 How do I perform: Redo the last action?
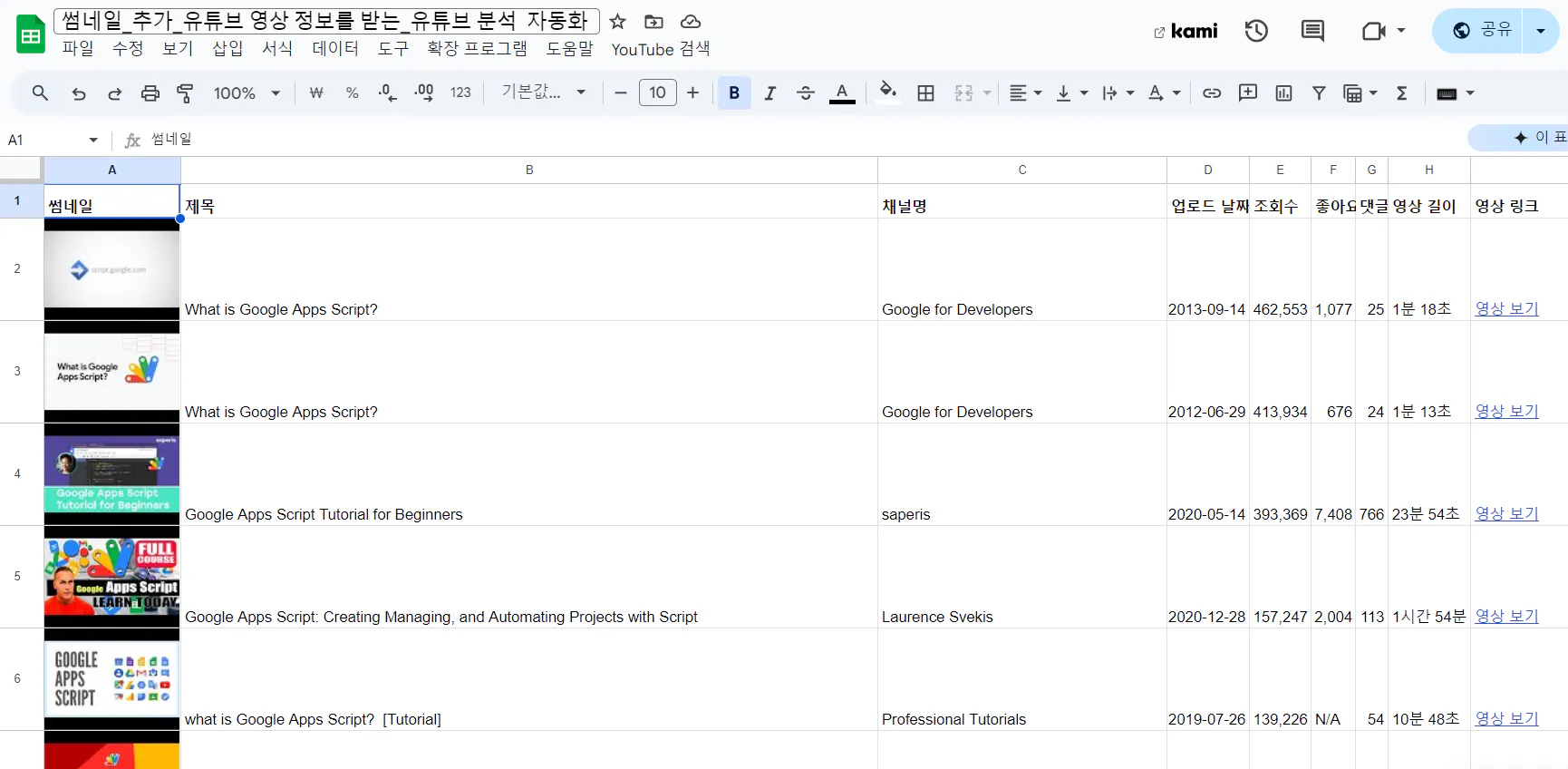[x=115, y=92]
